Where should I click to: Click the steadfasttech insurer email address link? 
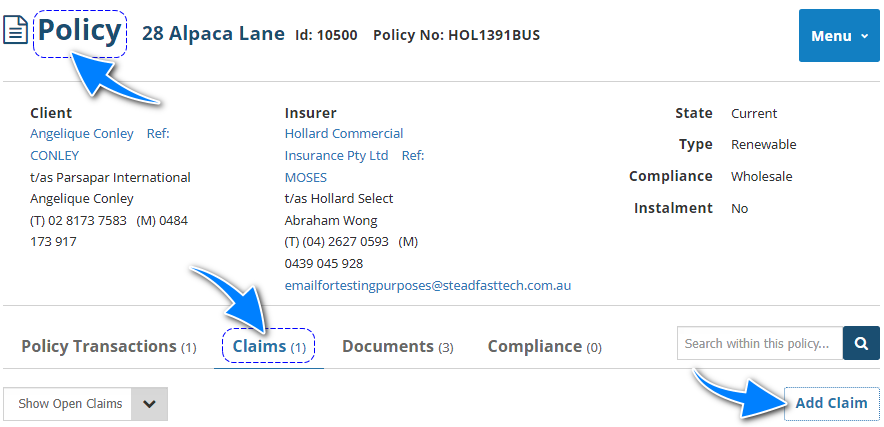point(428,285)
